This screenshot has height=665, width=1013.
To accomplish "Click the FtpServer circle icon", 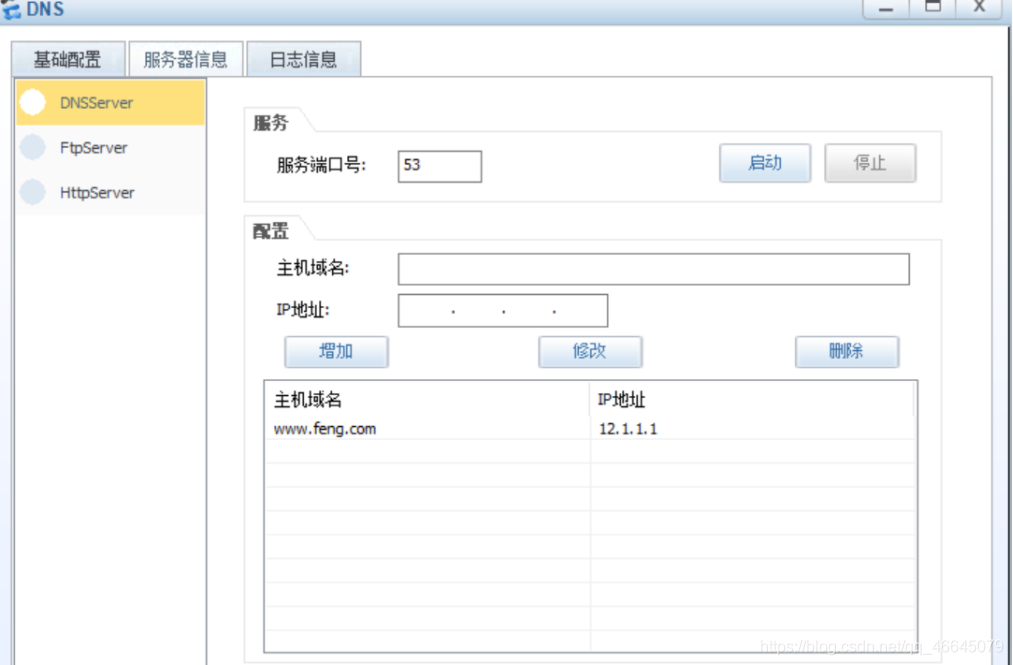I will (x=32, y=147).
